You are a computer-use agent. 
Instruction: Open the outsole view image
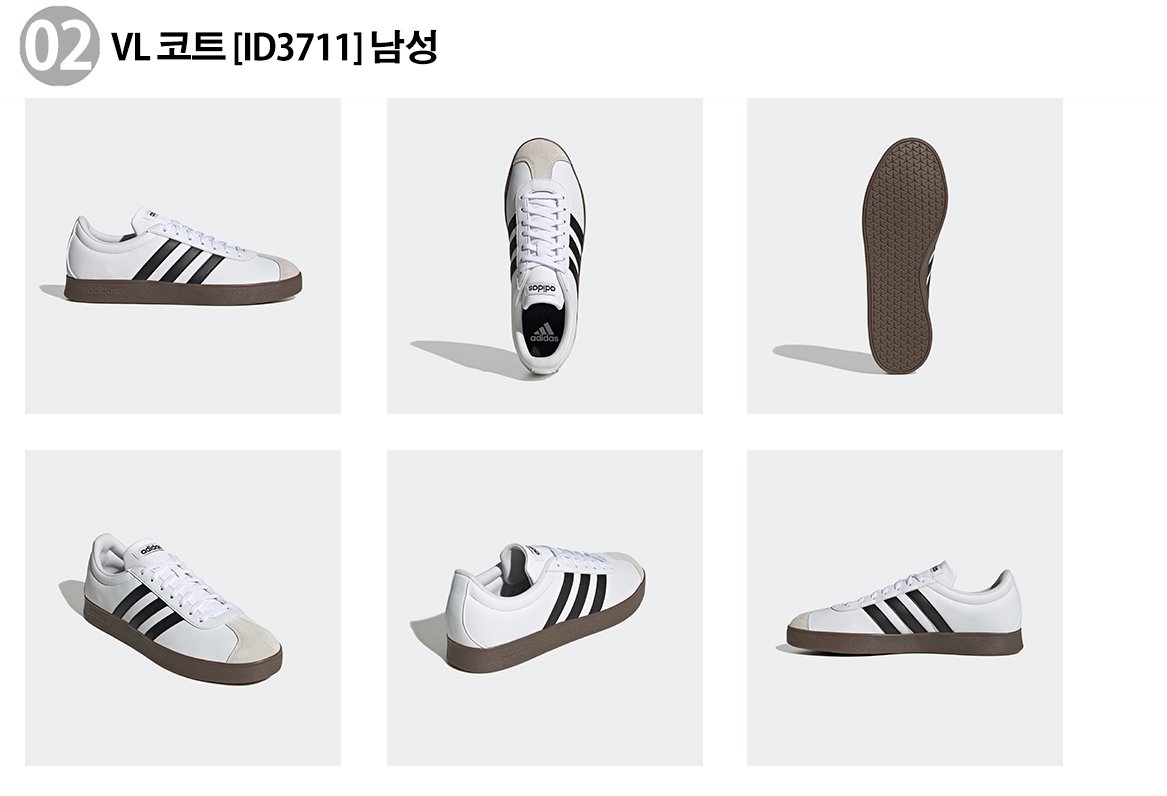tap(905, 256)
